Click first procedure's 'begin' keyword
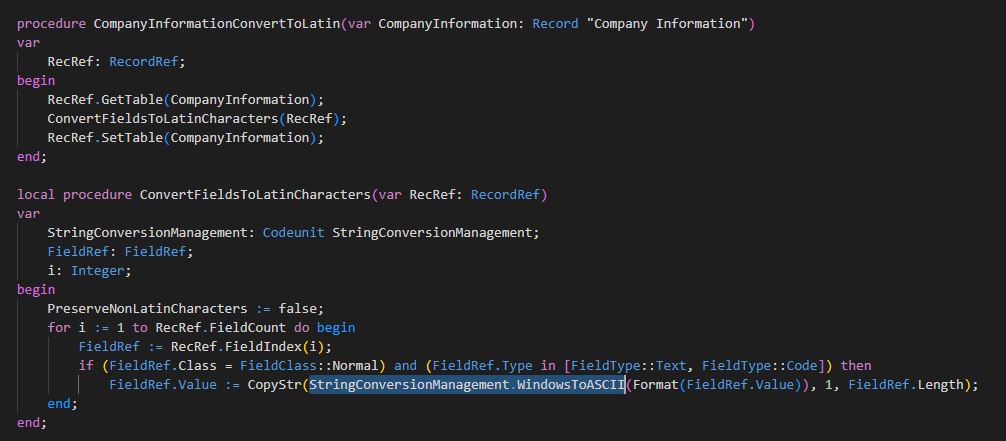The width and height of the screenshot is (1006, 441). tap(36, 81)
